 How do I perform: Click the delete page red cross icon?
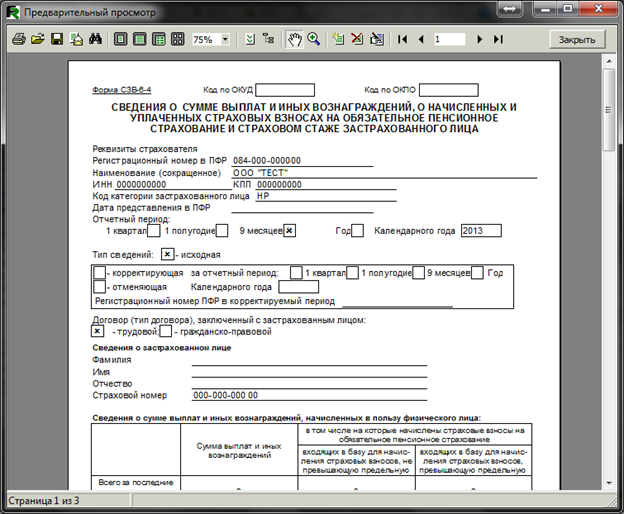pos(357,39)
